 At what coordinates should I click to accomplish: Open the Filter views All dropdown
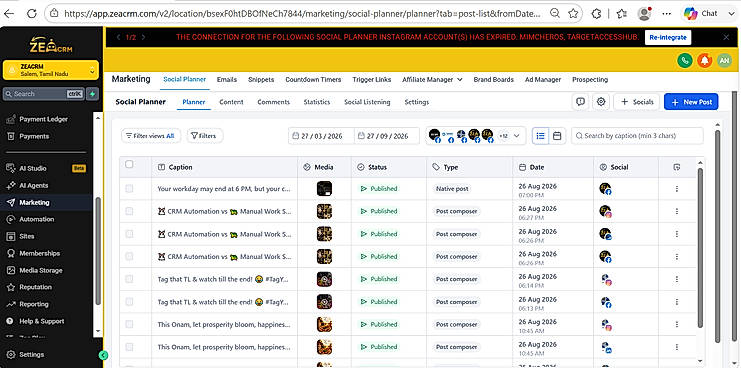[150, 136]
